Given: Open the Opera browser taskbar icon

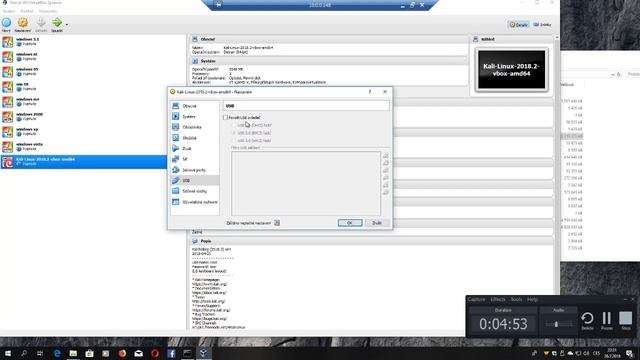Looking at the screenshot, I should [155, 353].
